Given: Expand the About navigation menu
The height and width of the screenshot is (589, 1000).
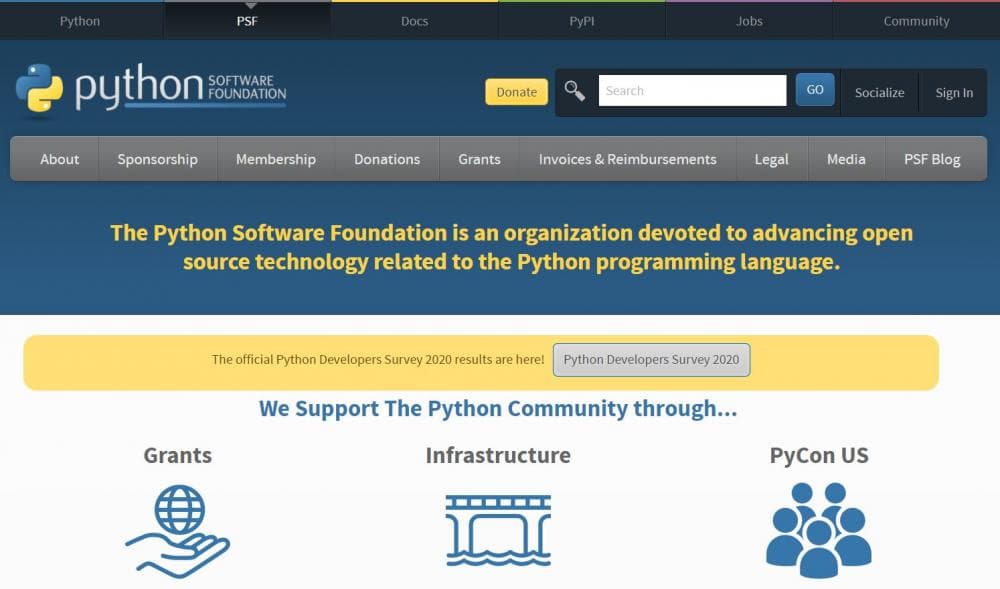Looking at the screenshot, I should pyautogui.click(x=59, y=159).
